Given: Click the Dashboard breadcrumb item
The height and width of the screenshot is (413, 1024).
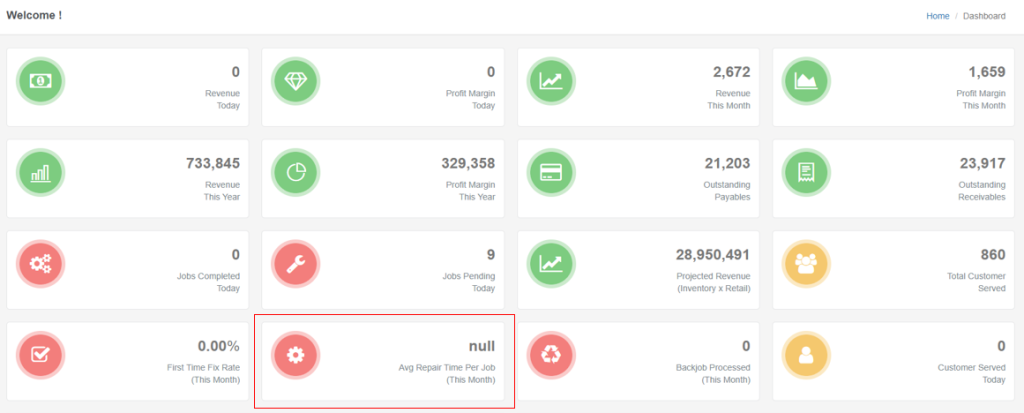Looking at the screenshot, I should pos(984,16).
